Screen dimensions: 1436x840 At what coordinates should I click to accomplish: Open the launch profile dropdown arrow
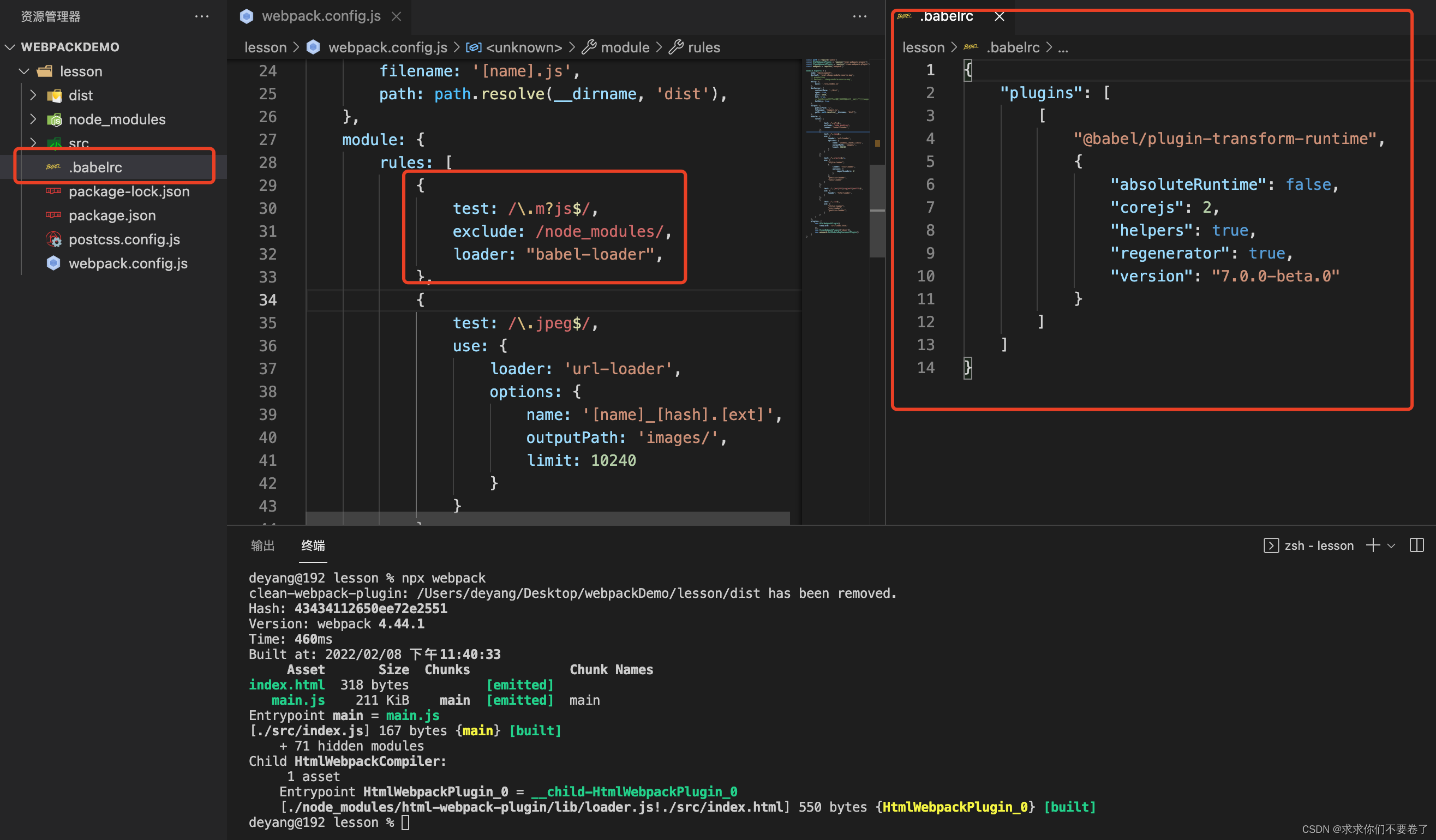(1391, 546)
